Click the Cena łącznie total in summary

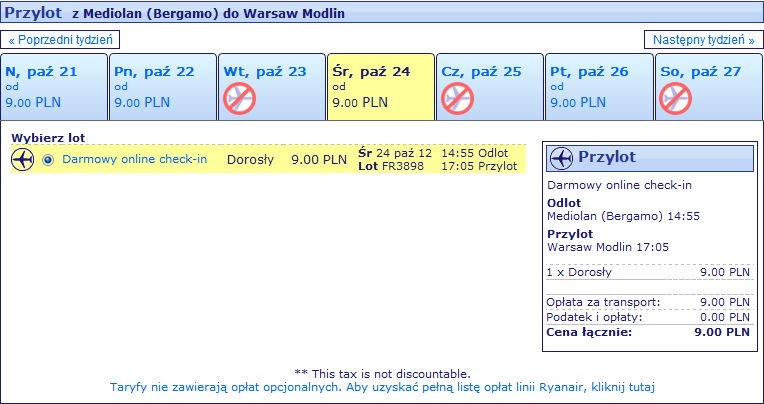click(x=649, y=333)
